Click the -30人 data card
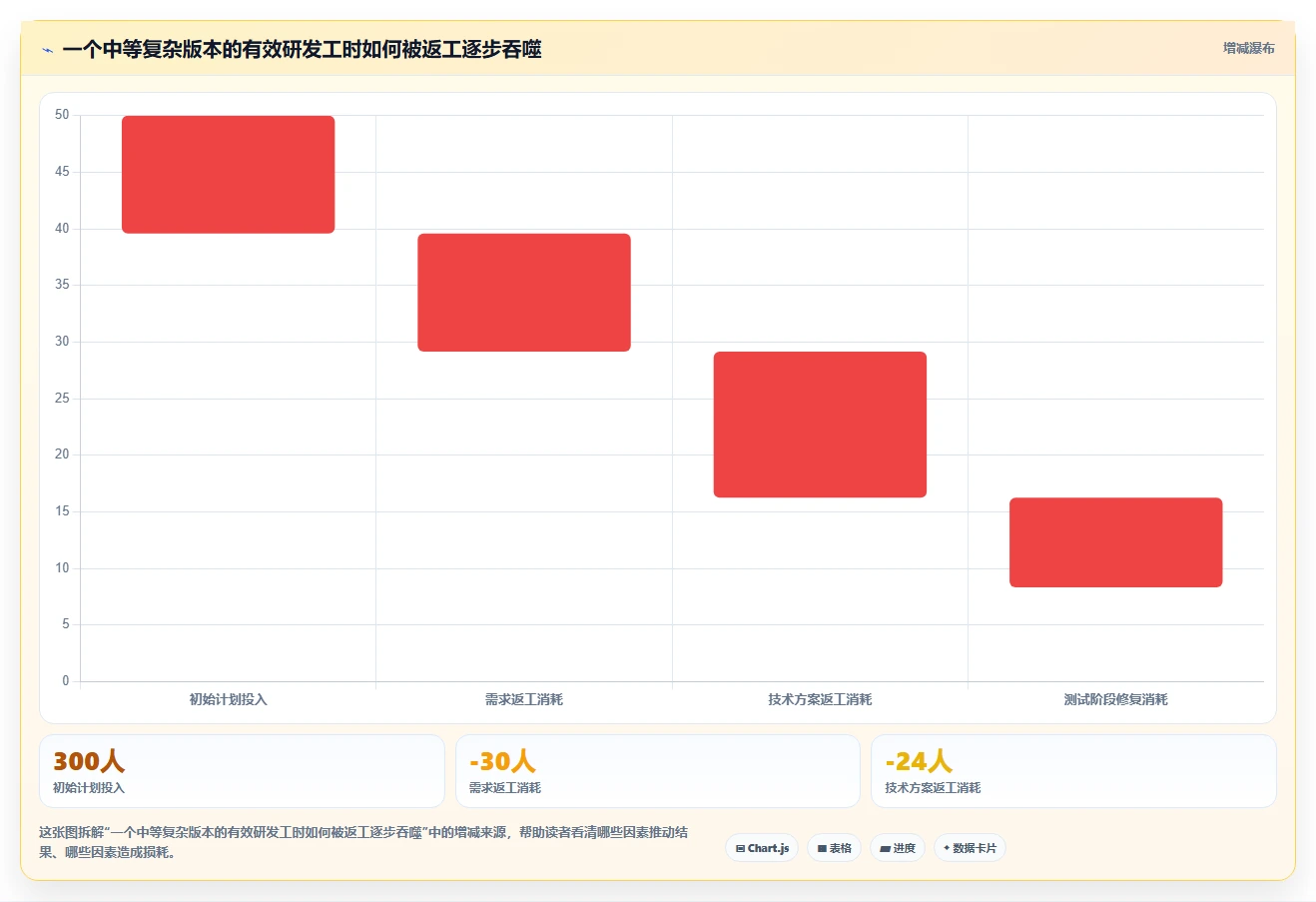Viewport: 1316px width, 902px height. click(658, 771)
